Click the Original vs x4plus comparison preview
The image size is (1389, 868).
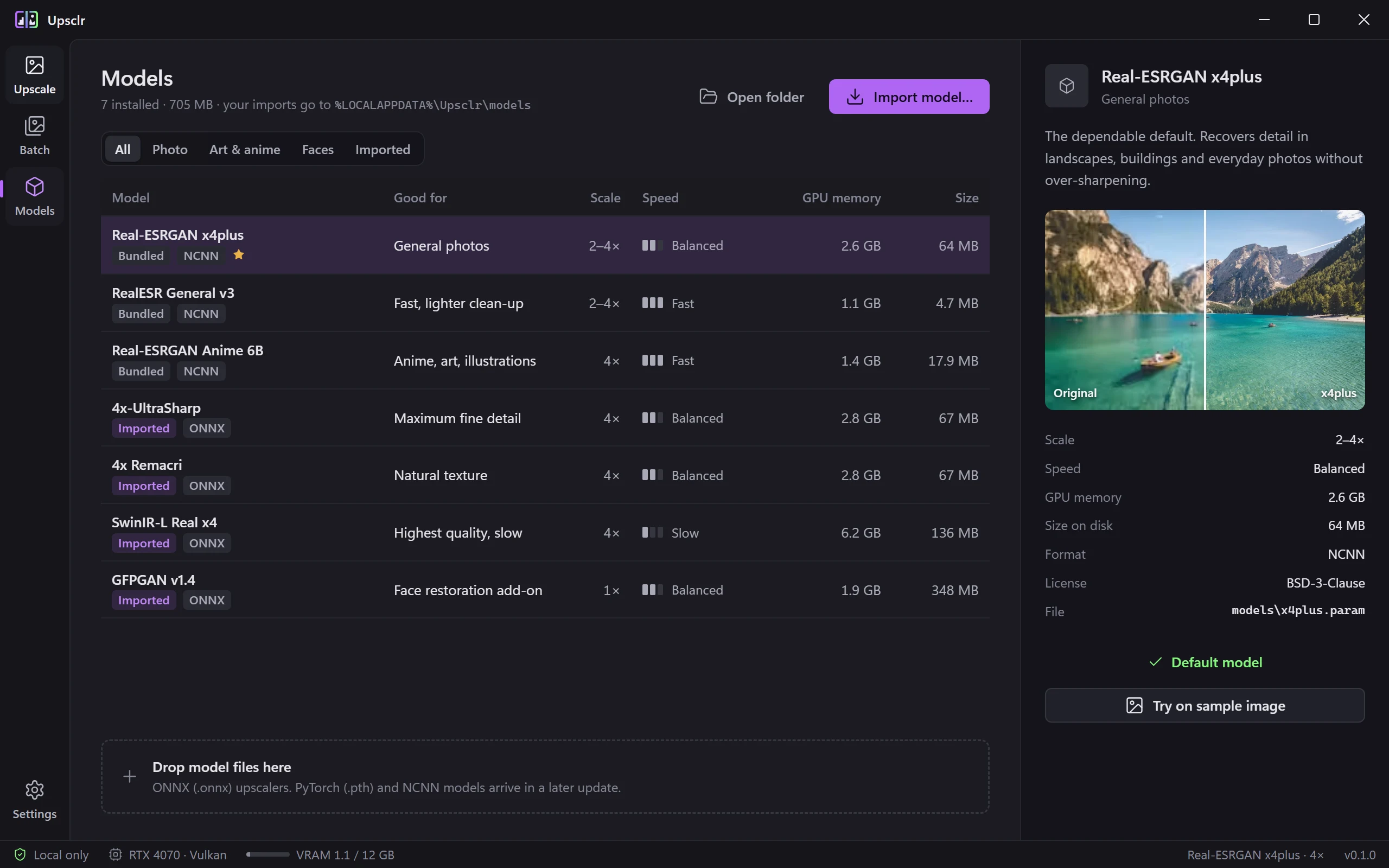point(1205,310)
